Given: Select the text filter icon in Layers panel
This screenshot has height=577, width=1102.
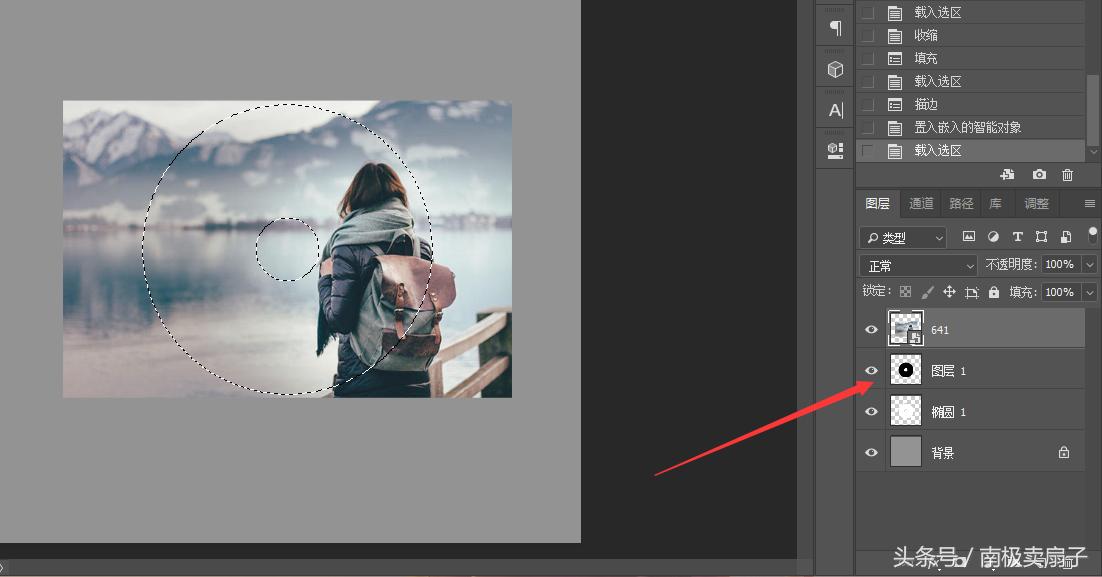Looking at the screenshot, I should pyautogui.click(x=1017, y=237).
